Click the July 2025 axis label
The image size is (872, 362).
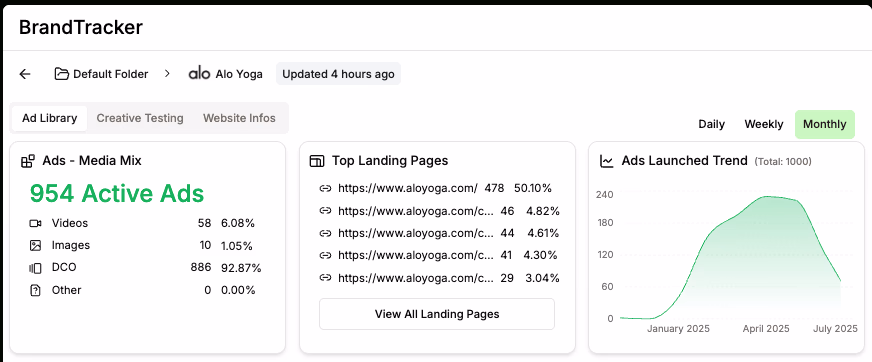point(835,329)
